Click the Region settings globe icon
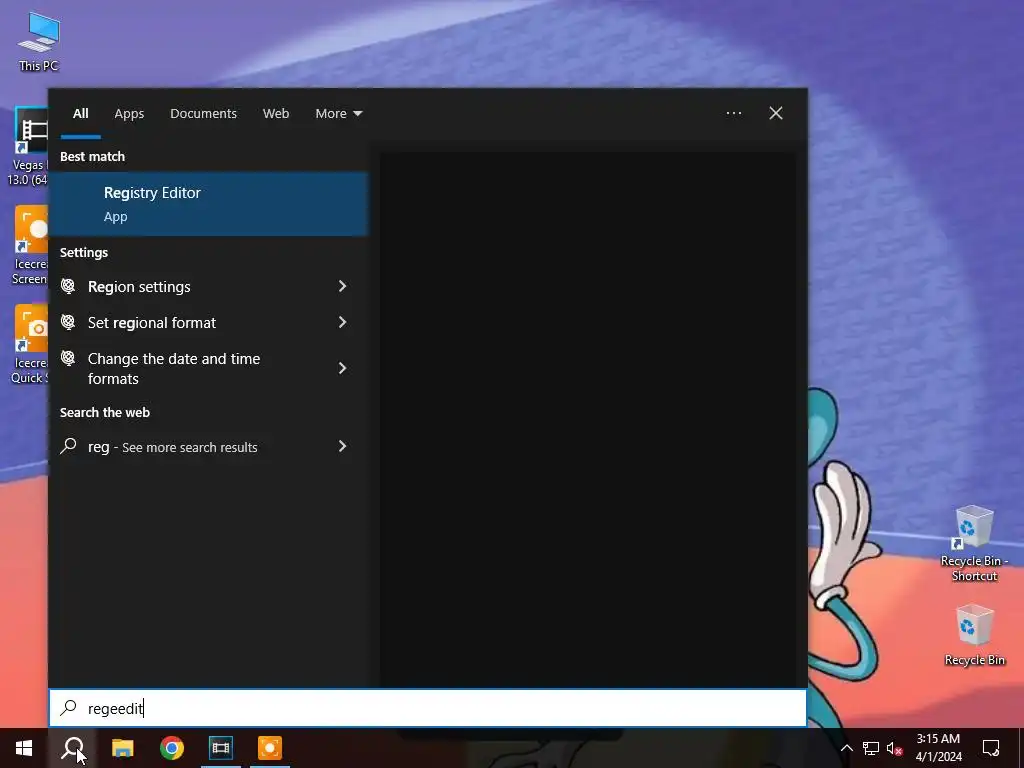This screenshot has height=768, width=1024. click(x=68, y=285)
